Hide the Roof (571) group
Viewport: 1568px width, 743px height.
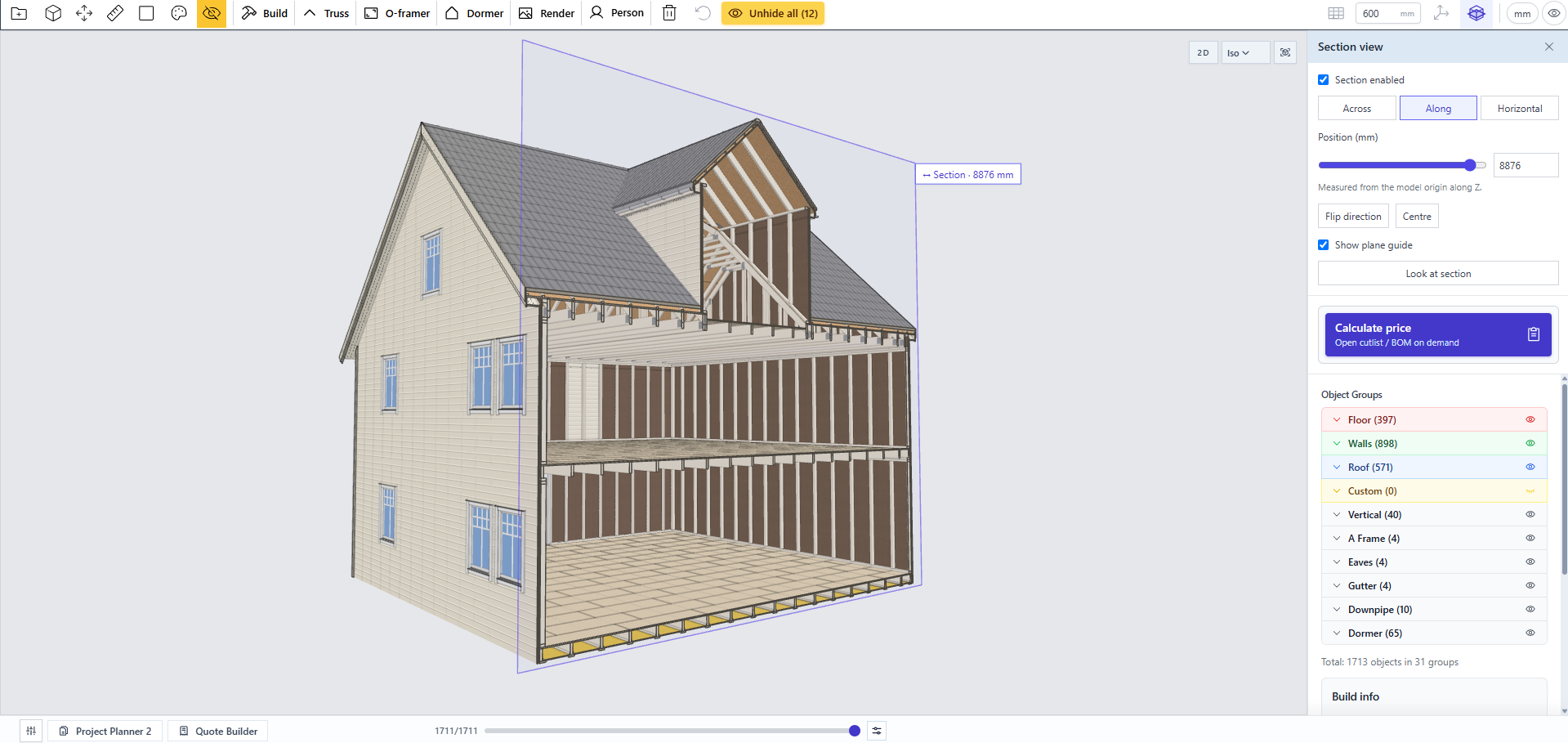(x=1530, y=467)
